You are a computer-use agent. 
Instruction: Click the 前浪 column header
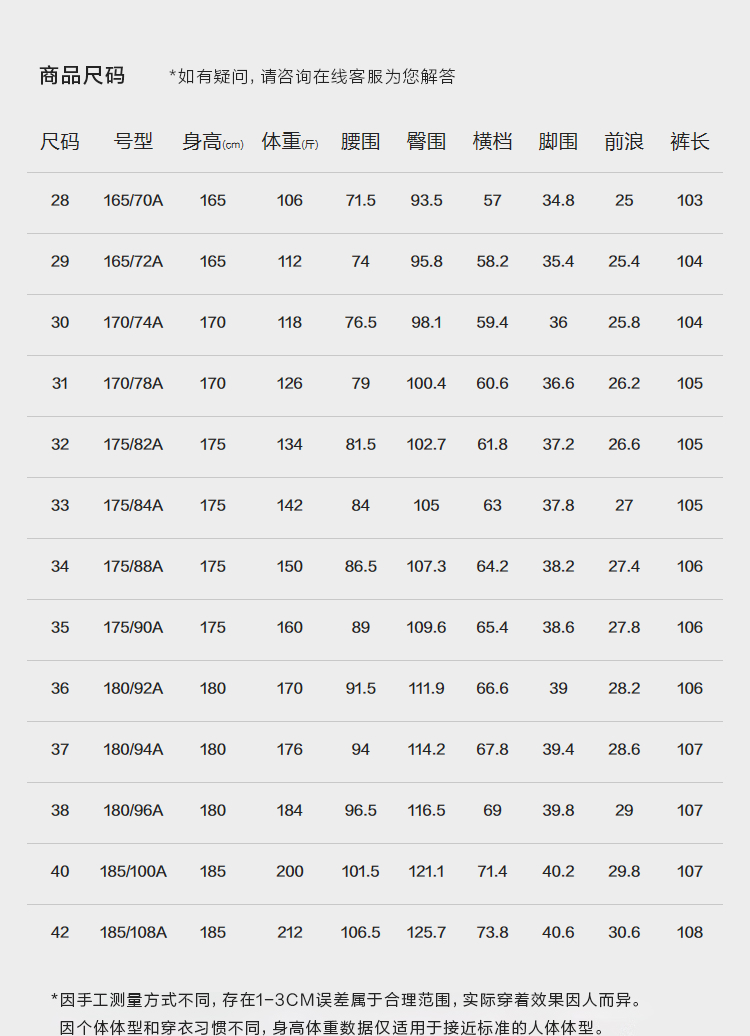[624, 141]
